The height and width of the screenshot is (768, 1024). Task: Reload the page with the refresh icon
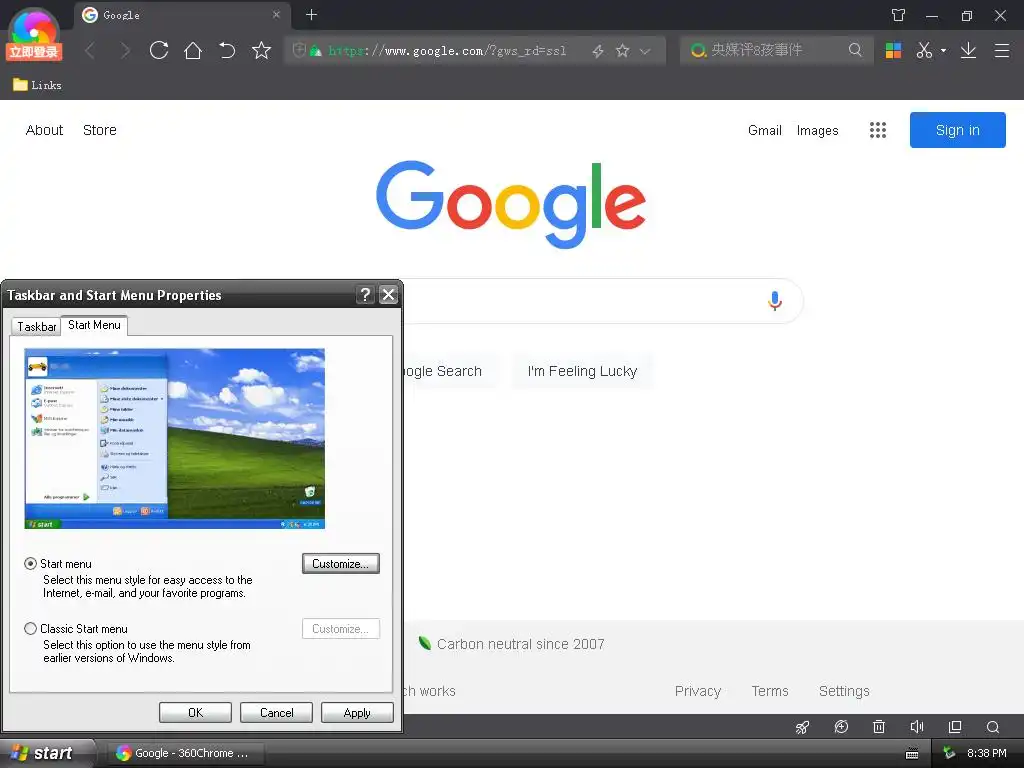tap(159, 50)
